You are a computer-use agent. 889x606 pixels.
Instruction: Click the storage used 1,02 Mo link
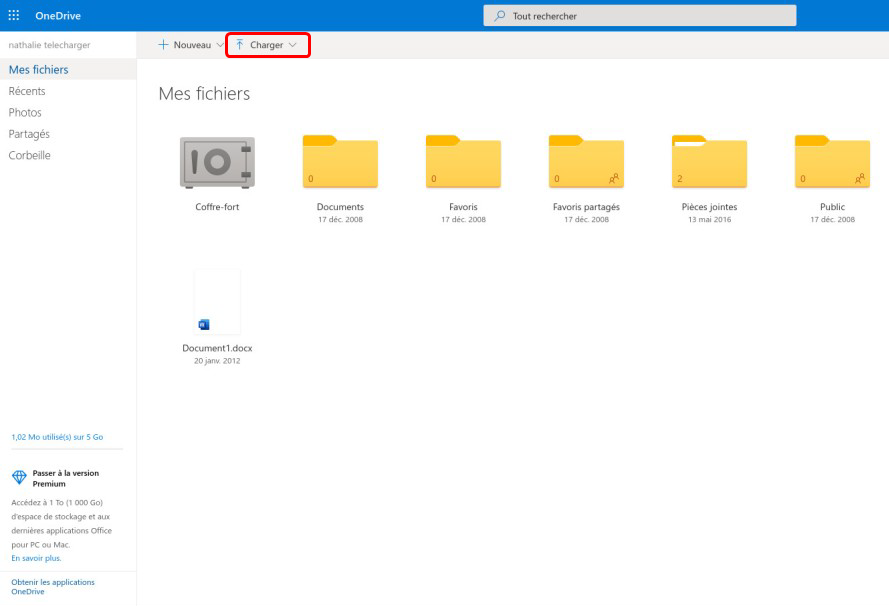(57, 437)
